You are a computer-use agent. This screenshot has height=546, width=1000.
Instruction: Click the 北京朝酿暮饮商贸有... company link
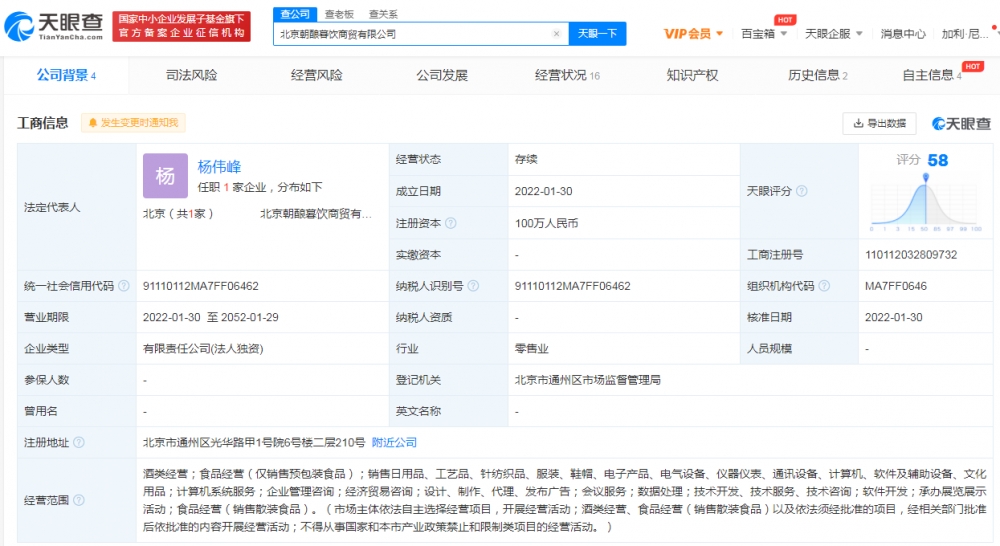(316, 214)
